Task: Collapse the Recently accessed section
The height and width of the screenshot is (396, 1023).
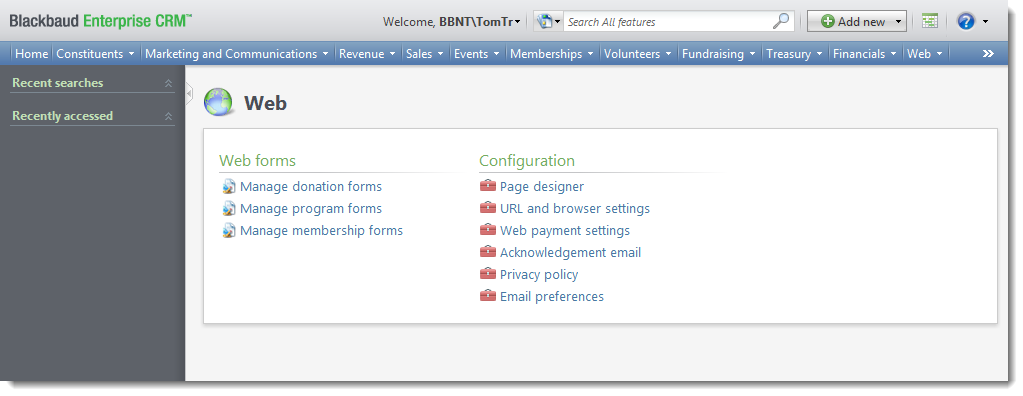Action: [168, 116]
